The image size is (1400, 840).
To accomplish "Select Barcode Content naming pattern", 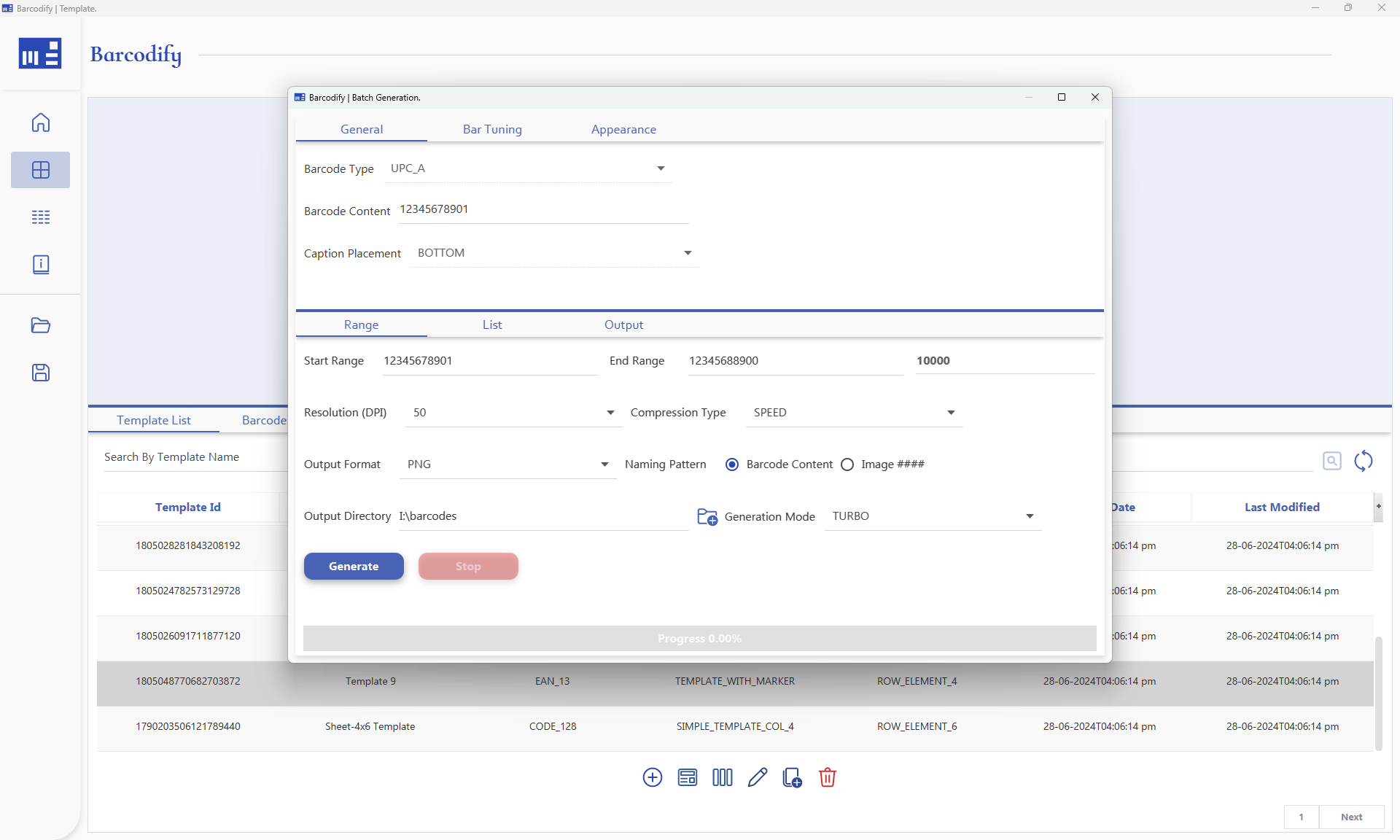I will click(731, 464).
